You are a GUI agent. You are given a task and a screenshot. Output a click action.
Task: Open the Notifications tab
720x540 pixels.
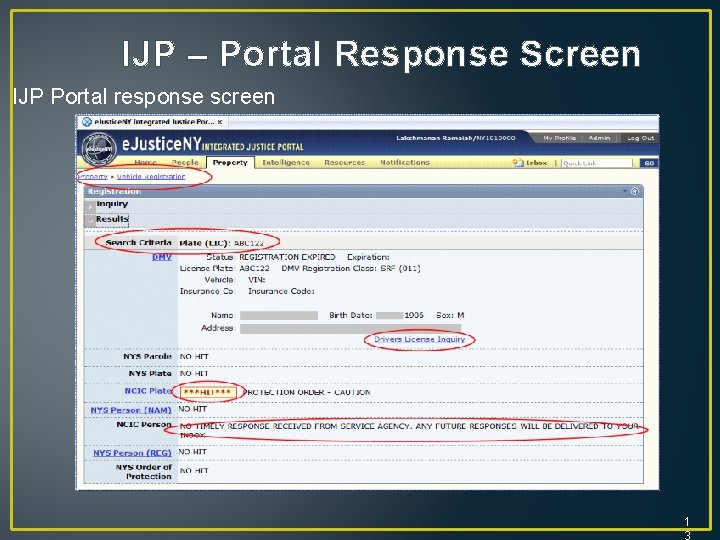coord(405,163)
